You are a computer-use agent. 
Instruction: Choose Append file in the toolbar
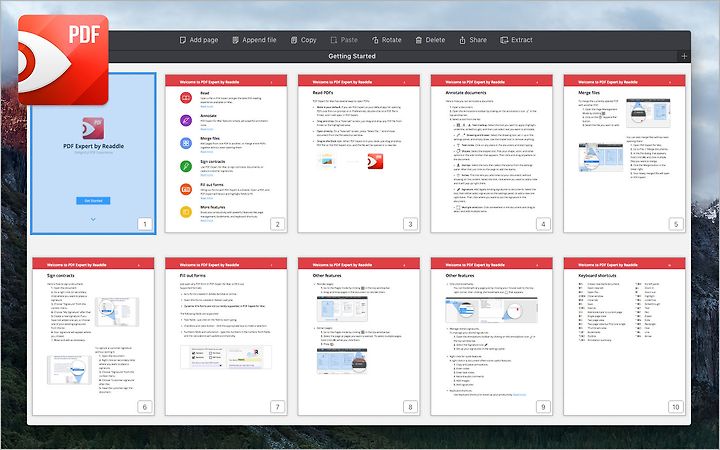254,40
